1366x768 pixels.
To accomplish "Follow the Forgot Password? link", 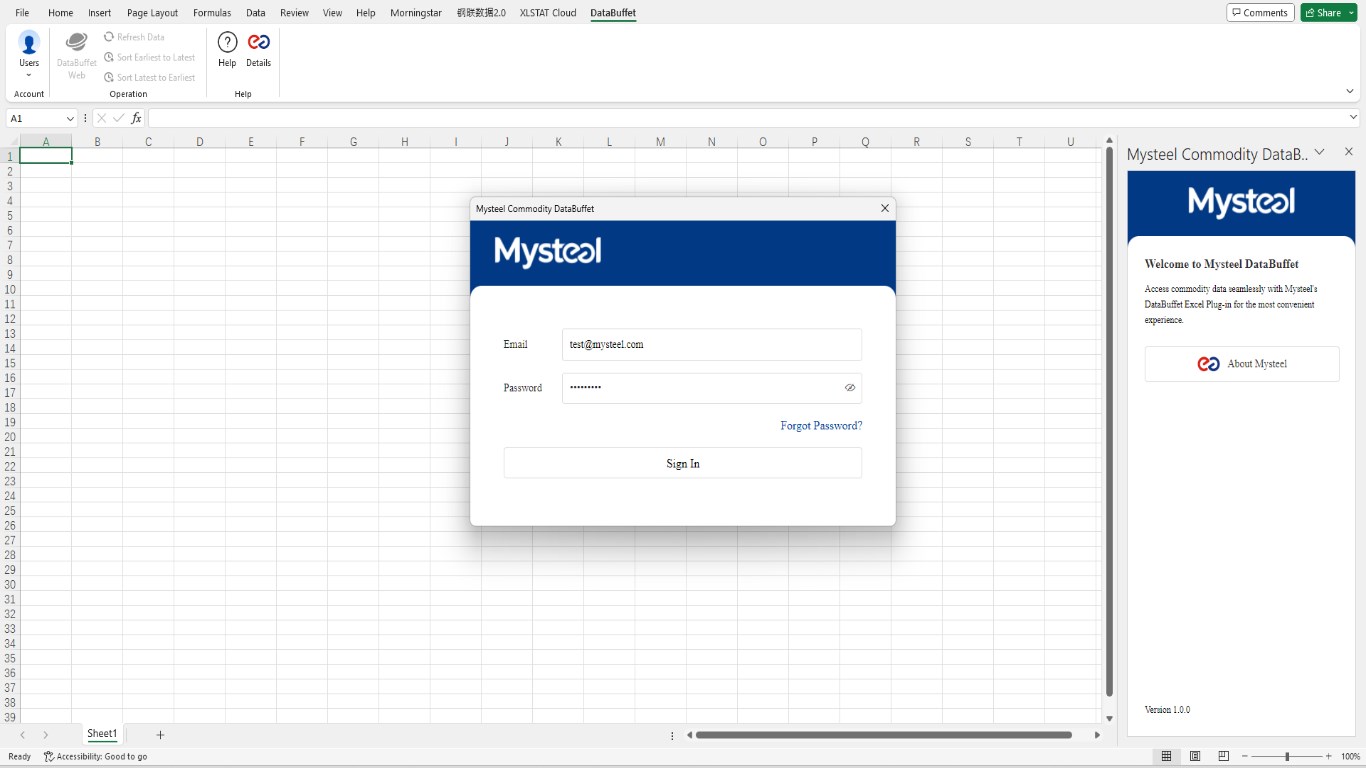I will point(821,426).
